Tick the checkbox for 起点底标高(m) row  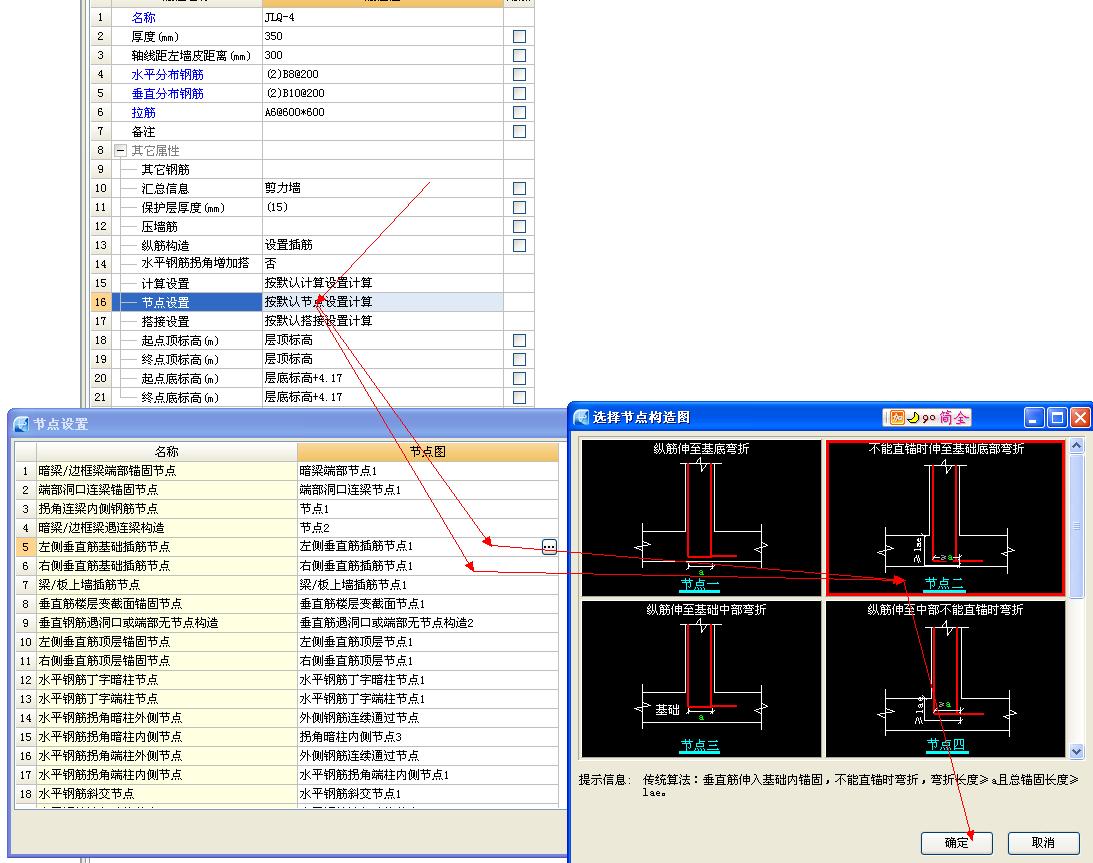click(x=519, y=378)
